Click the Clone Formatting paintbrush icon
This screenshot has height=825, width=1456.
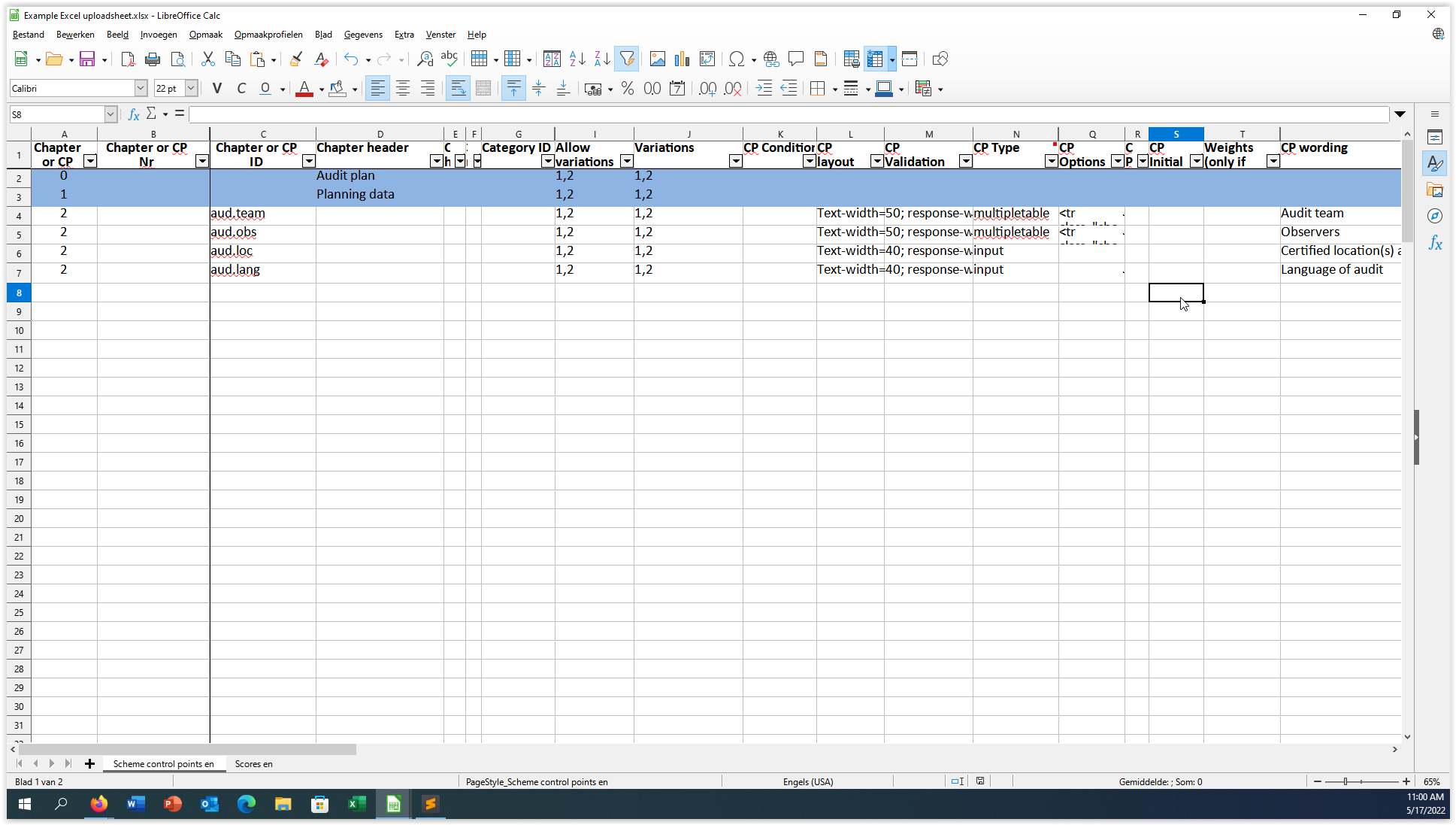pos(295,59)
